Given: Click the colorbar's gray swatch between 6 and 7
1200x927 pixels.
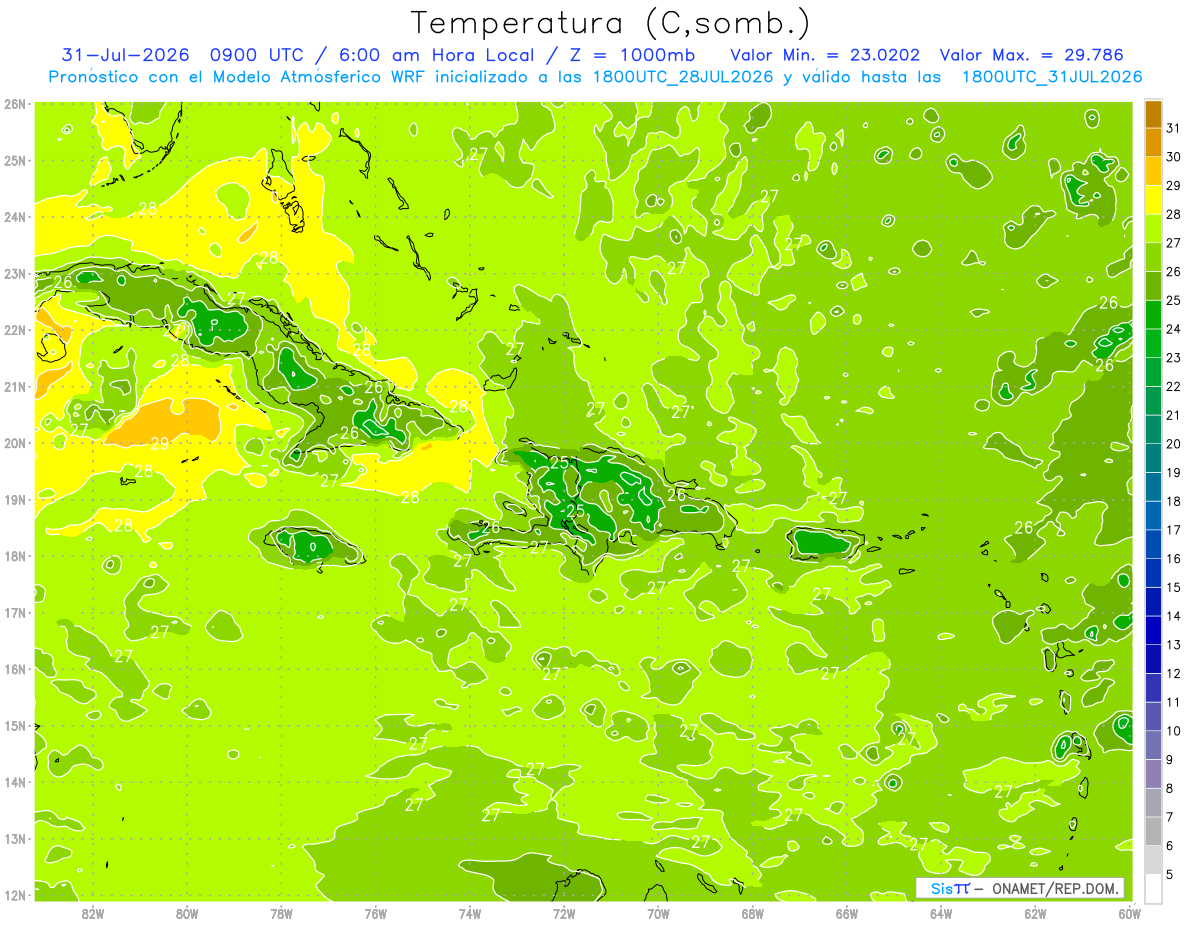Looking at the screenshot, I should tap(1153, 830).
